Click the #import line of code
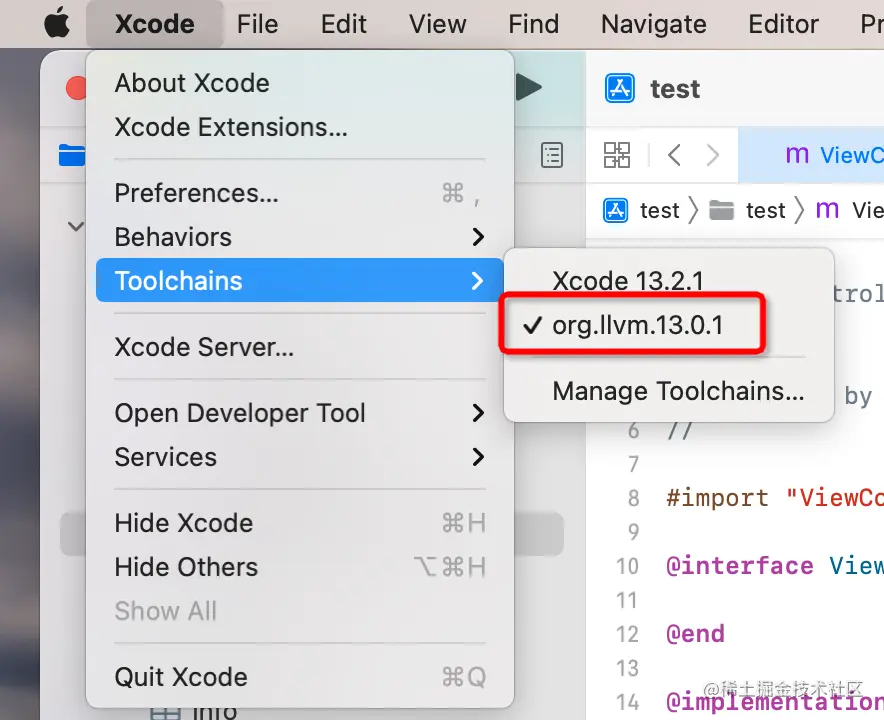Screen dimensions: 884x720 (775, 498)
